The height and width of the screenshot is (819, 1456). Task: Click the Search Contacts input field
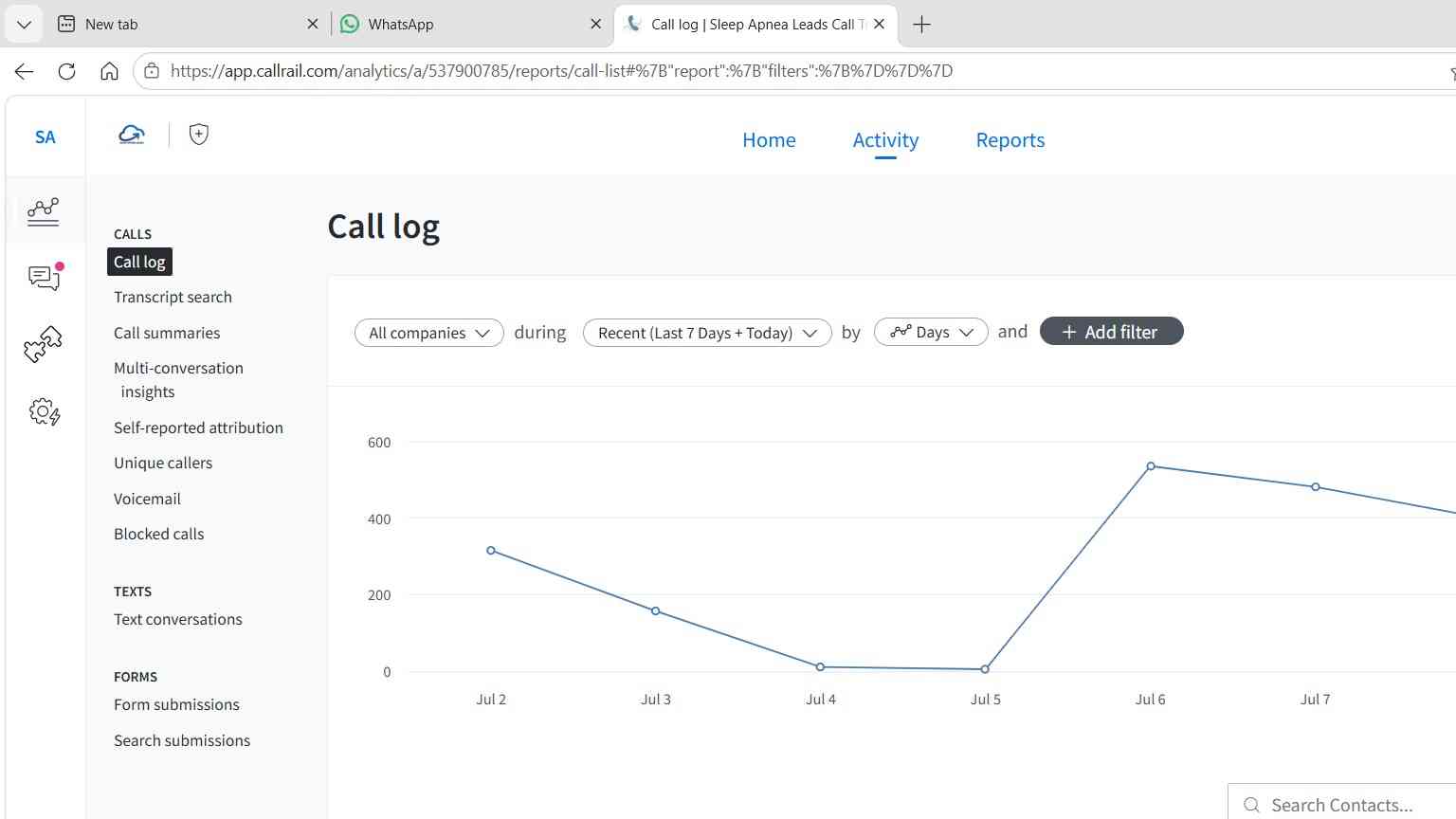pos(1341,804)
